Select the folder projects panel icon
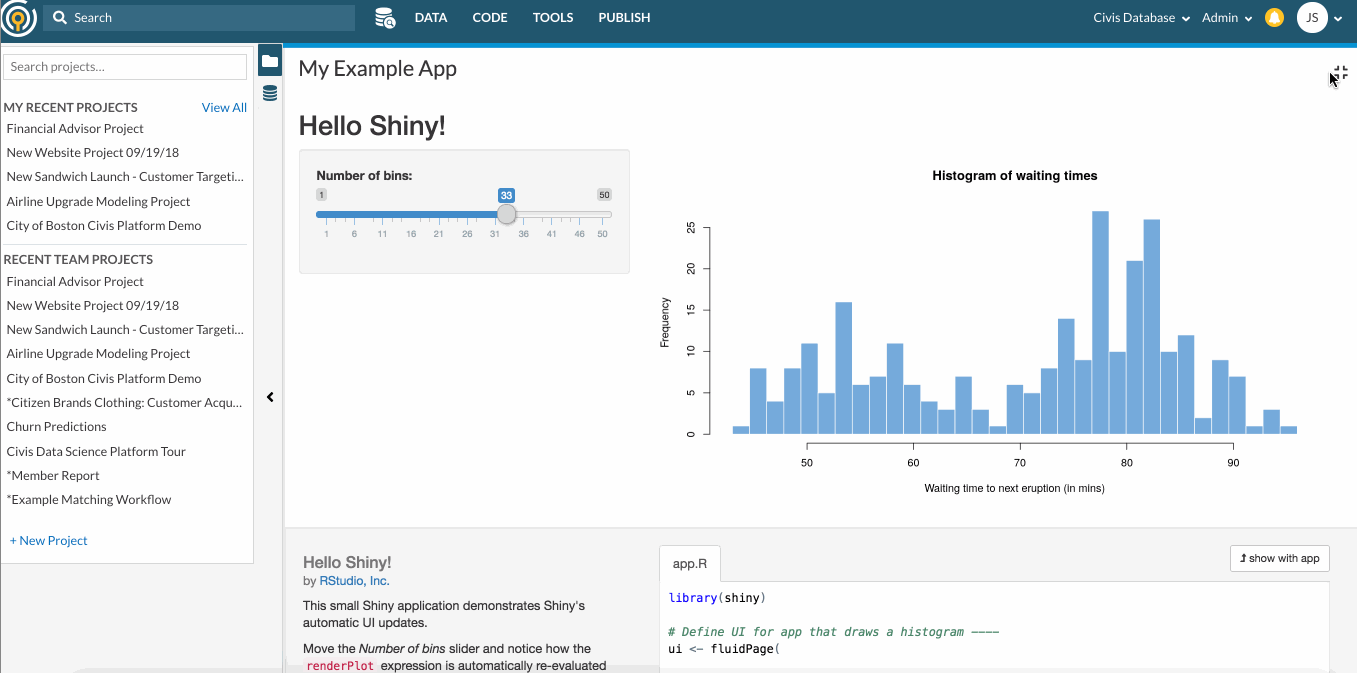Image resolution: width=1357 pixels, height=673 pixels. point(269,61)
